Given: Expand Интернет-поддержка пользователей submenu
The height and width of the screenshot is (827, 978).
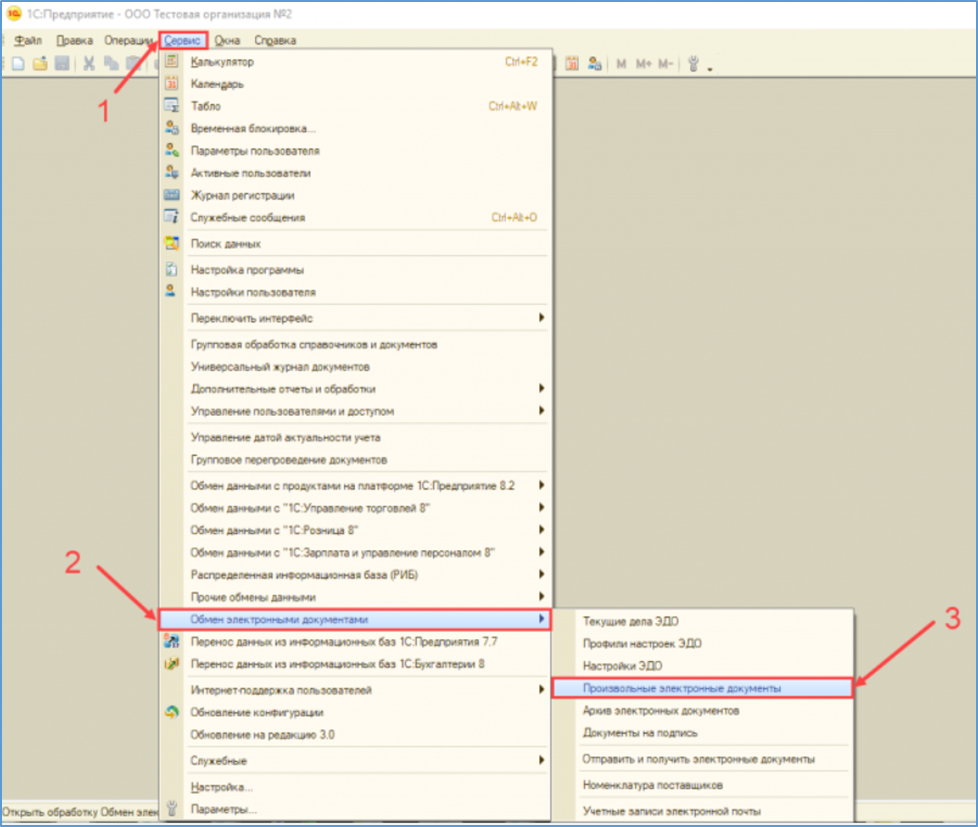Looking at the screenshot, I should 541,689.
